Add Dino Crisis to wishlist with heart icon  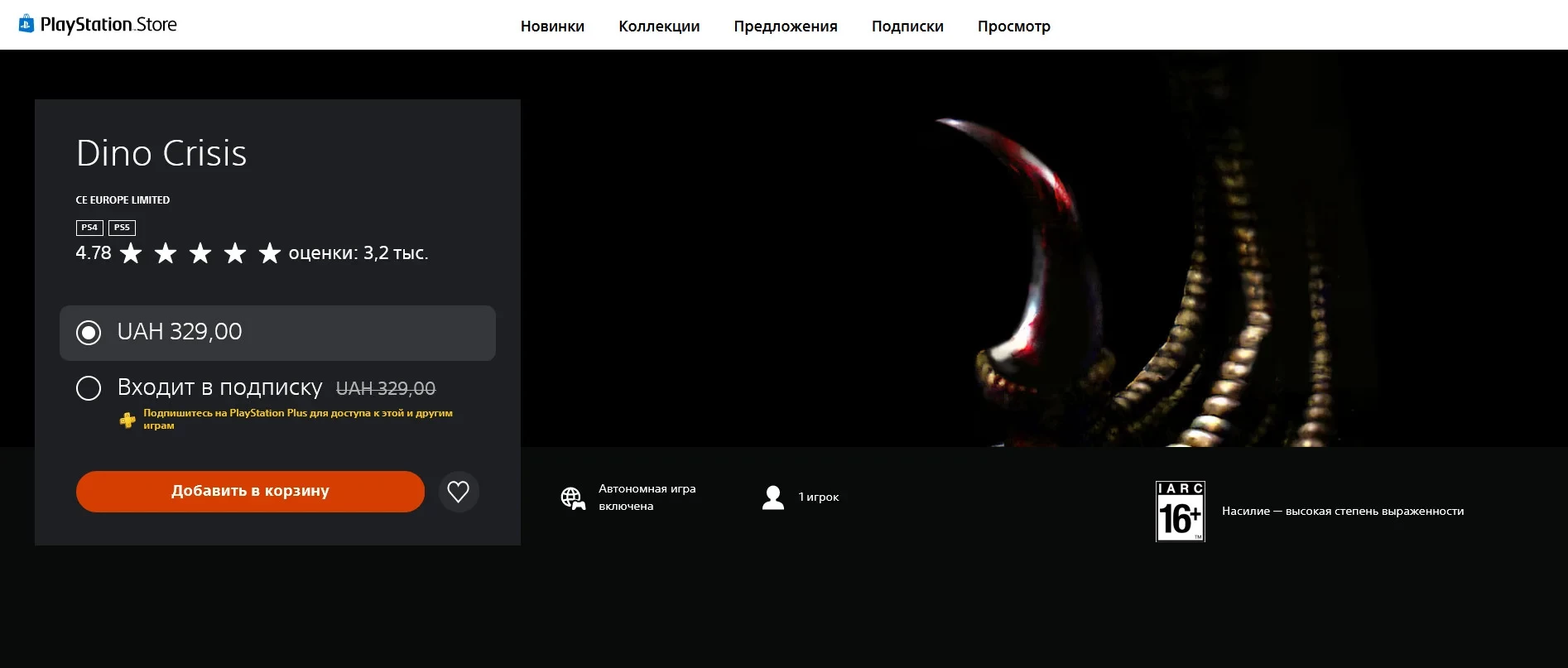(458, 492)
